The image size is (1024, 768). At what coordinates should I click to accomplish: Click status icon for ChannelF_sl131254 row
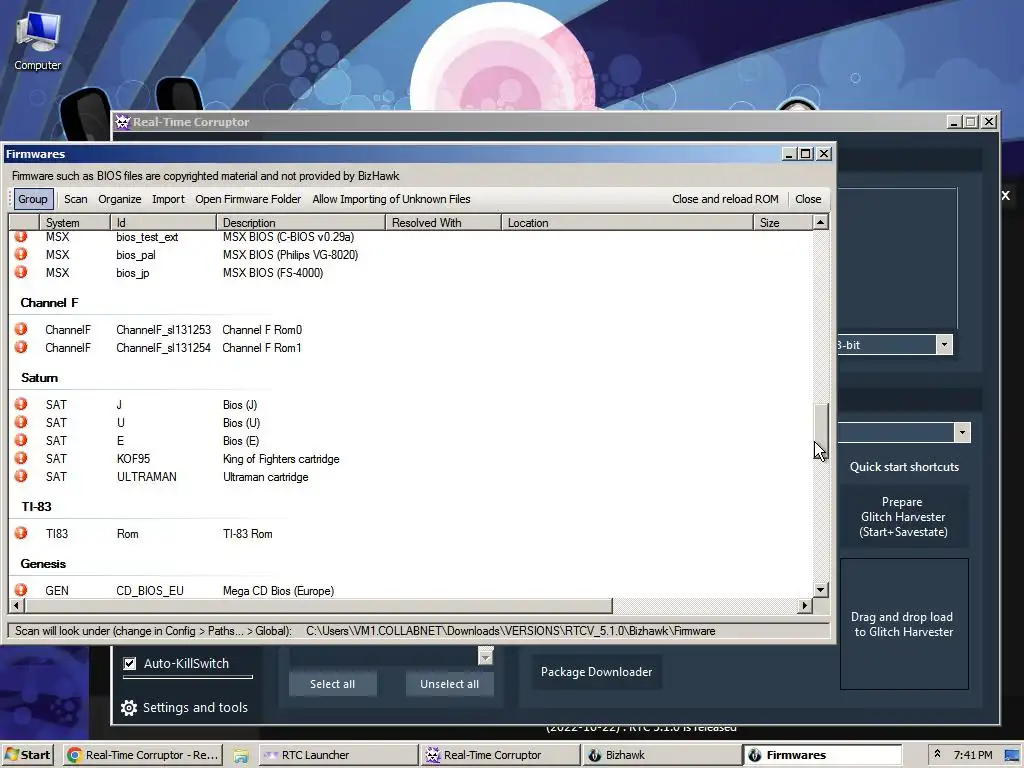coord(21,347)
